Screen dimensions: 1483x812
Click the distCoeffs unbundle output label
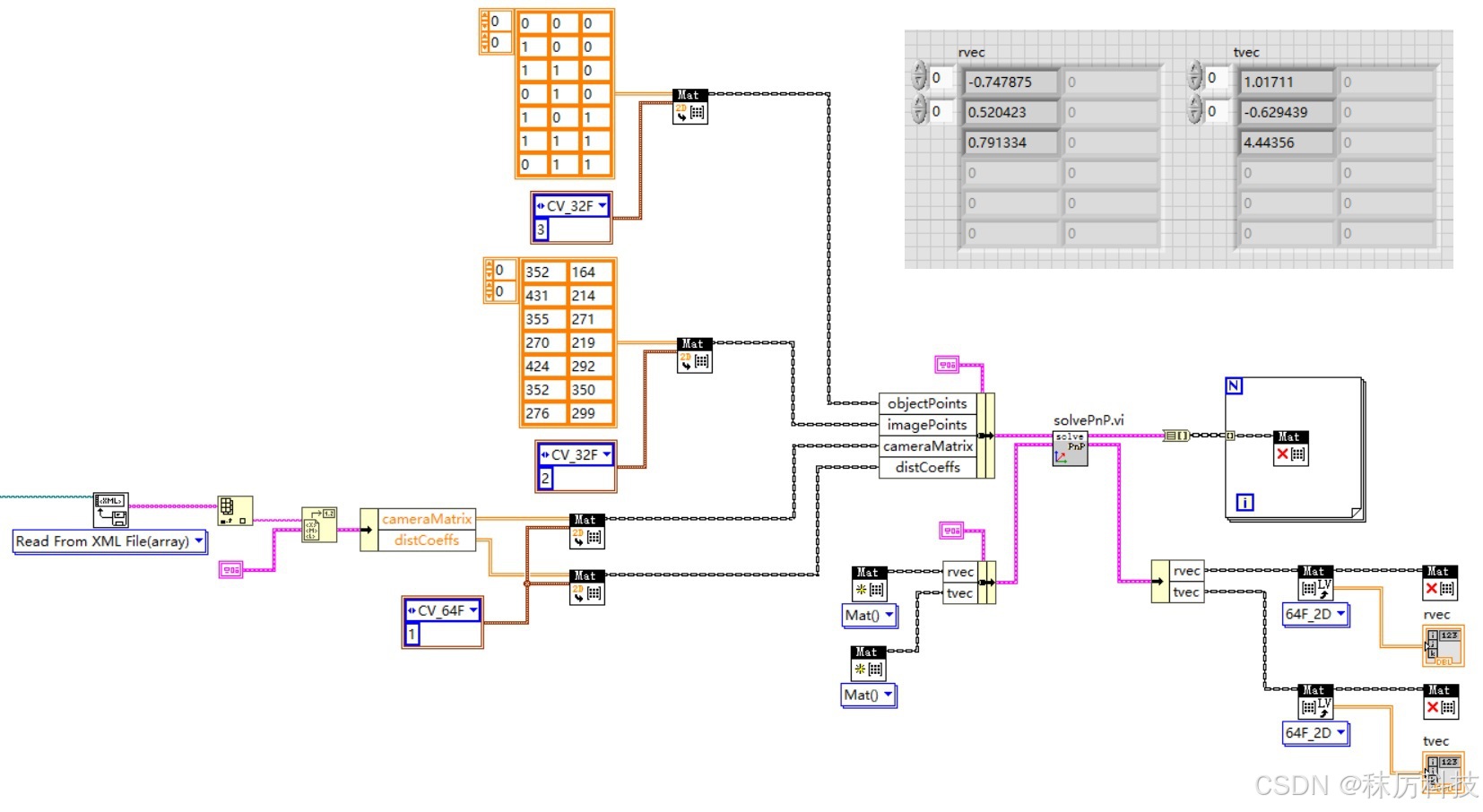(427, 540)
